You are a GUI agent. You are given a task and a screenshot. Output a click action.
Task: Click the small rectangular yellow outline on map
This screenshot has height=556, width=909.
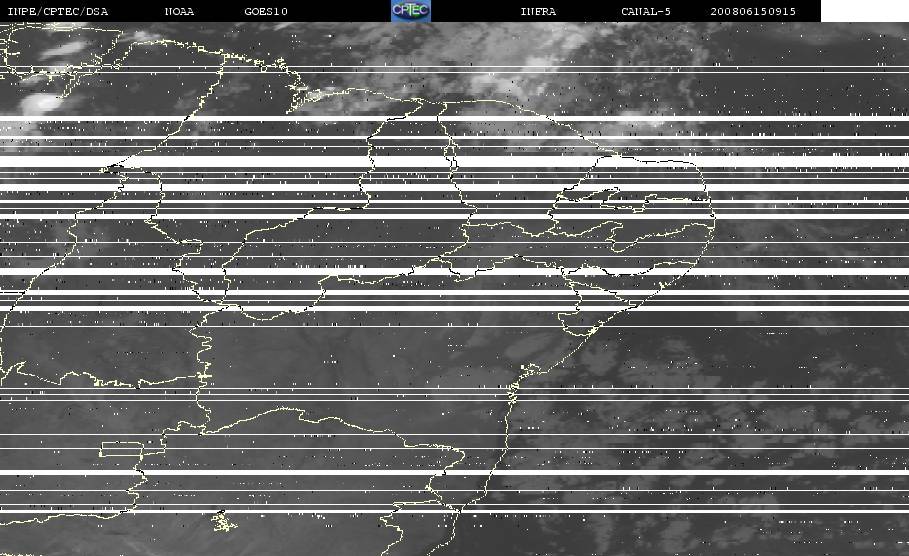[x=122, y=449]
